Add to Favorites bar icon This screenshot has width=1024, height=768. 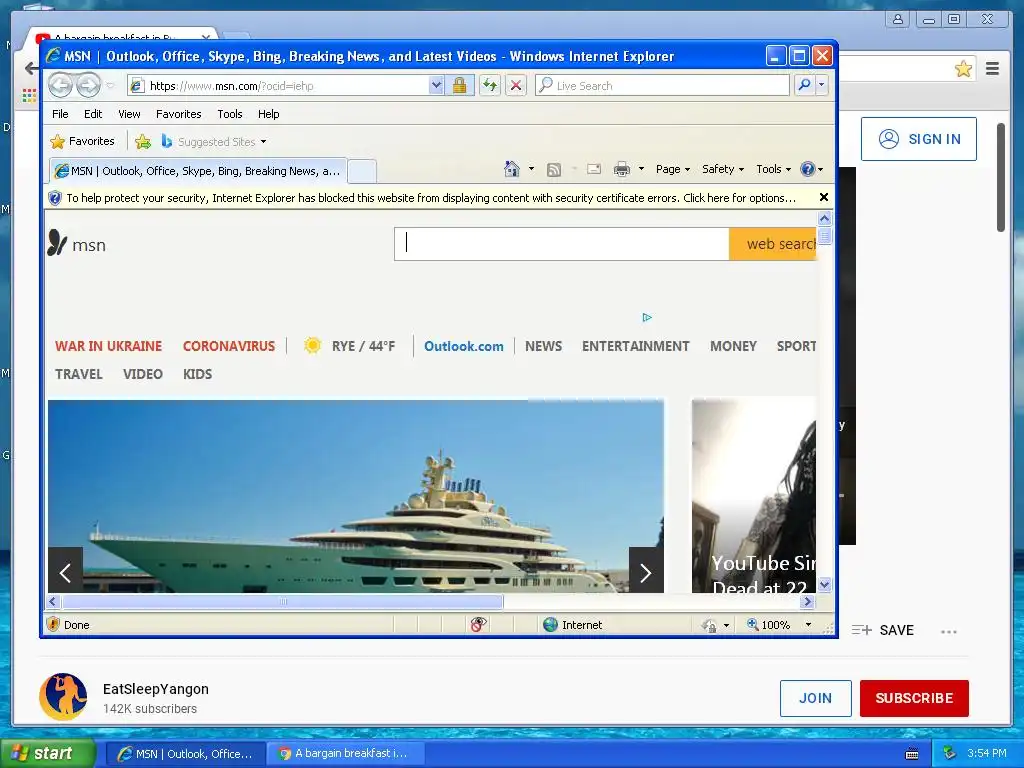coord(143,141)
